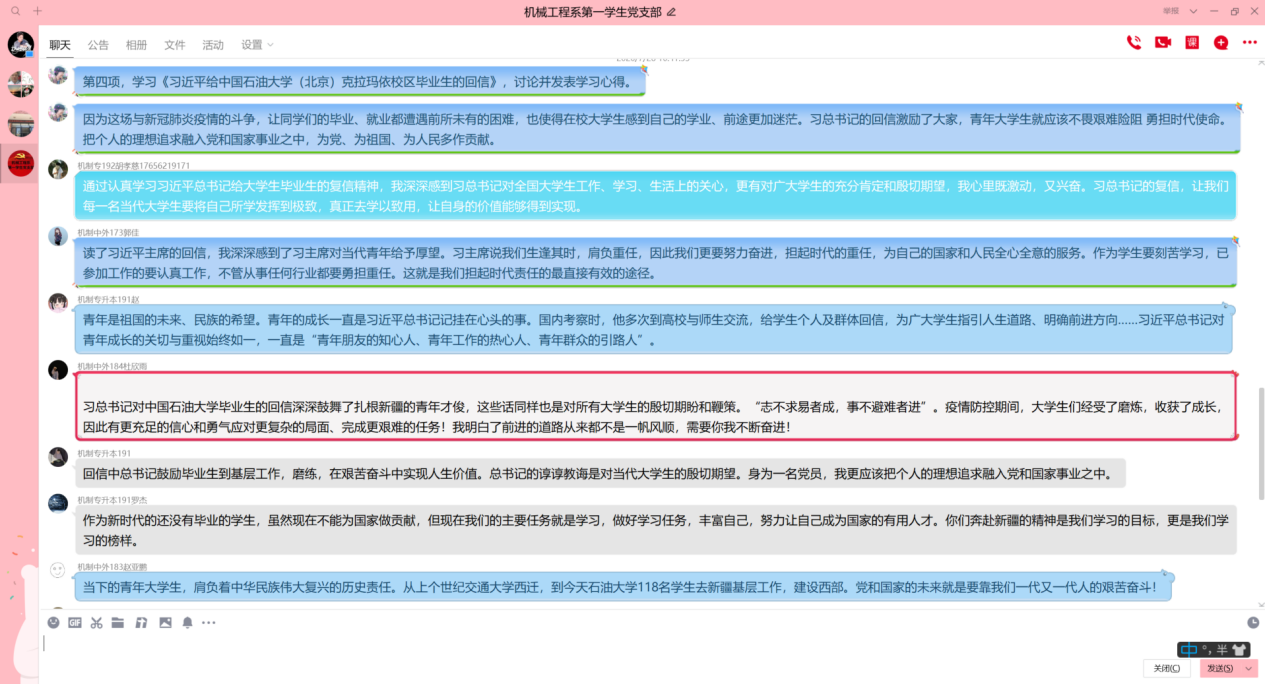This screenshot has height=684, width=1265.
Task: Click the send picture icon
Action: click(x=165, y=623)
